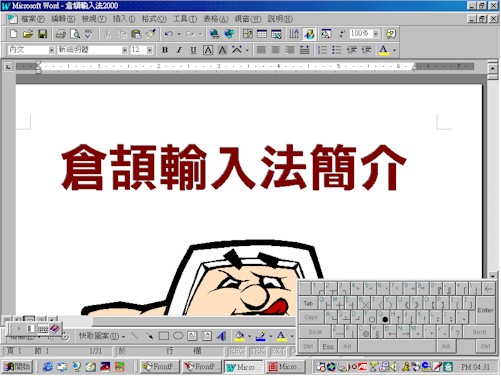This screenshot has width=501, height=376.
Task: Print the document with the printer icon
Action: [61, 34]
